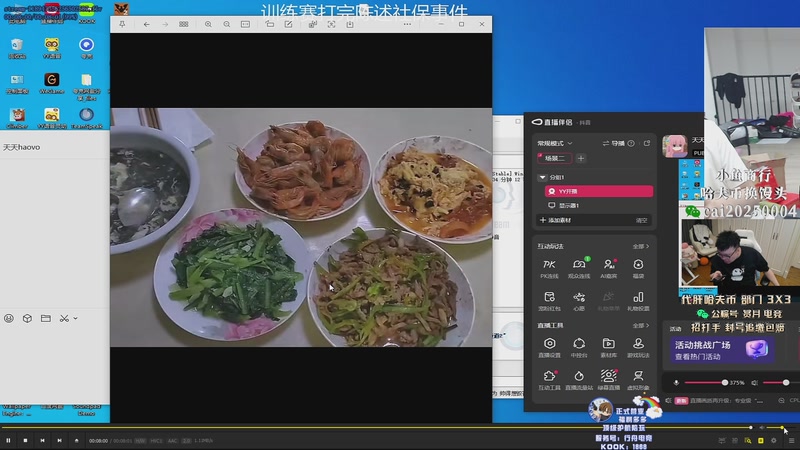This screenshot has width=800, height=450.
Task: Open 宠粉红包 red packet feature
Action: [549, 301]
